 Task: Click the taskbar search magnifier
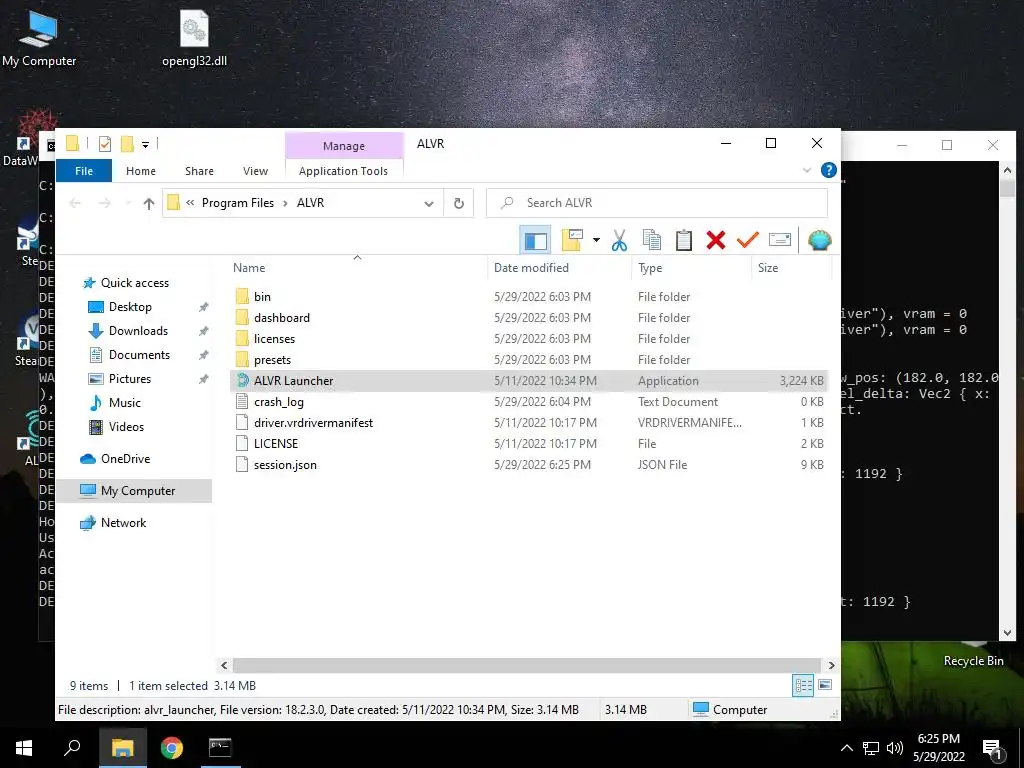click(72, 748)
